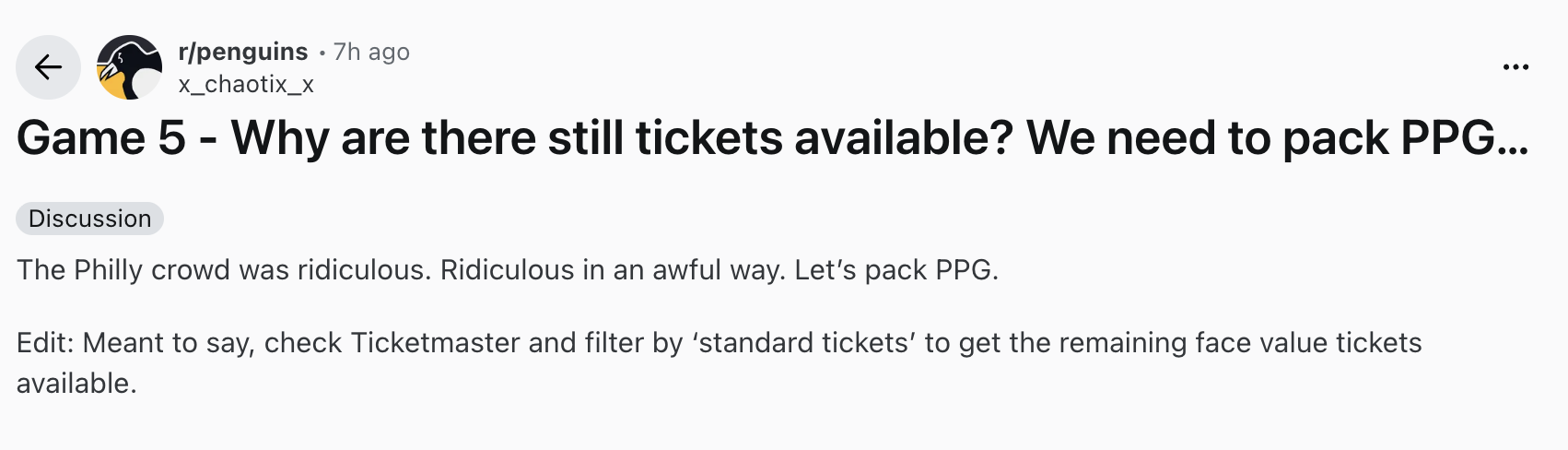Click the 7h ago timestamp
The height and width of the screenshot is (450, 1568).
371,52
